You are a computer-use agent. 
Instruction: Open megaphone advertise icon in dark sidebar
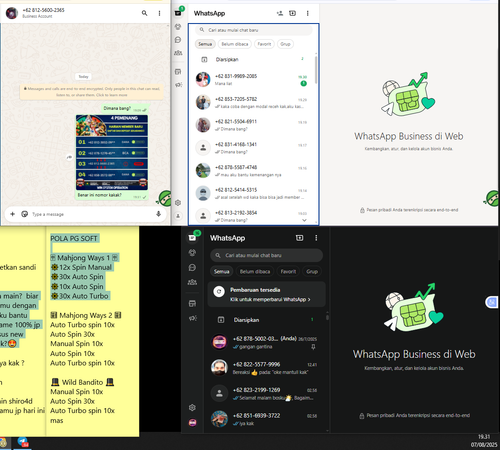tap(192, 318)
